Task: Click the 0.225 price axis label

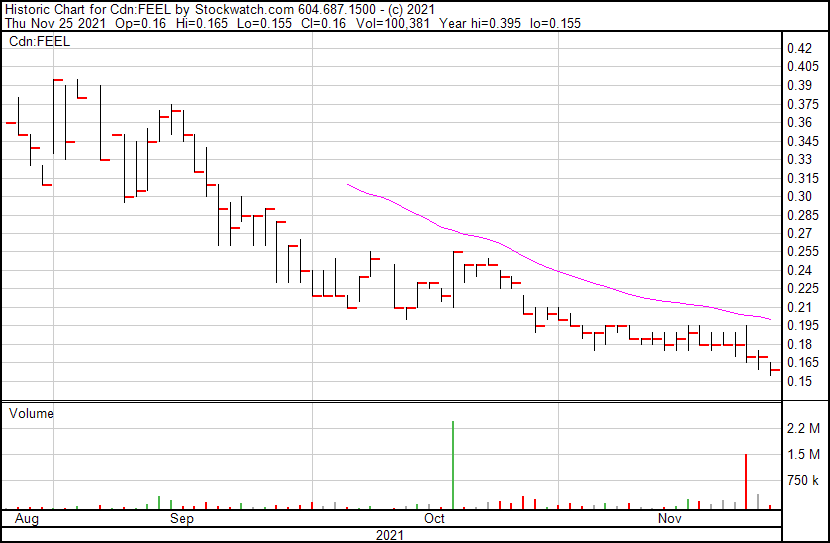Action: 803,288
